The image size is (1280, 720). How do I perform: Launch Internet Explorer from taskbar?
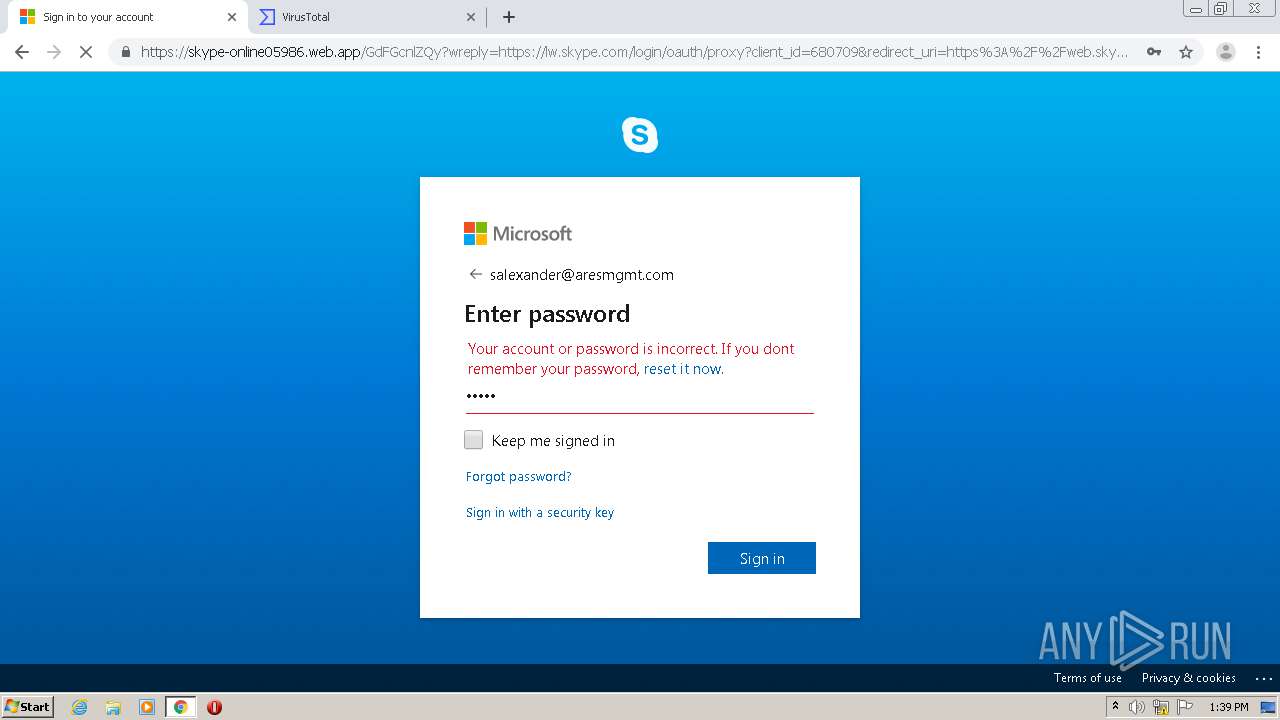pyautogui.click(x=80, y=707)
